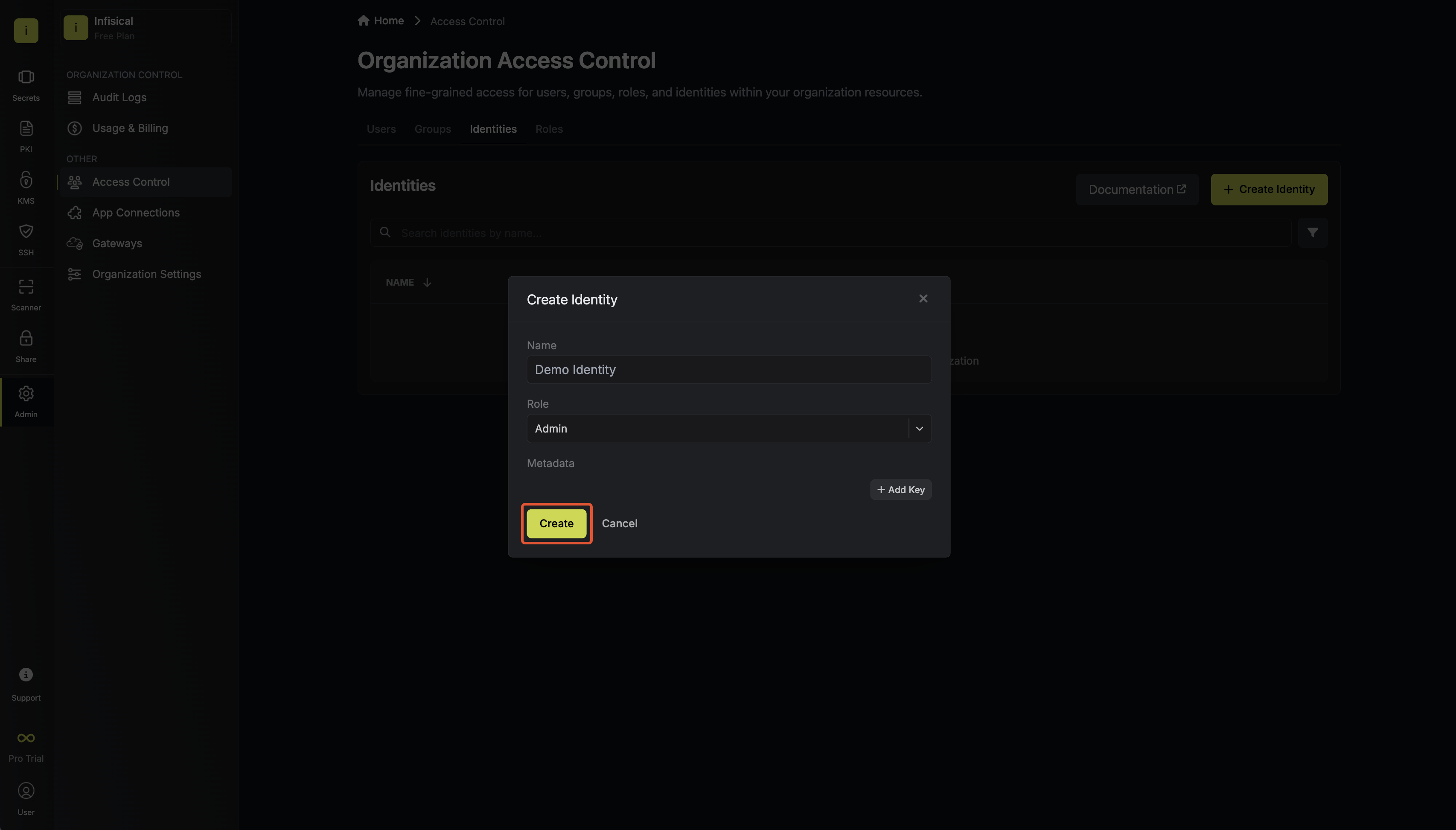Screen dimensions: 1456x830
Task: Click the filter funnel icon
Action: point(1313,233)
